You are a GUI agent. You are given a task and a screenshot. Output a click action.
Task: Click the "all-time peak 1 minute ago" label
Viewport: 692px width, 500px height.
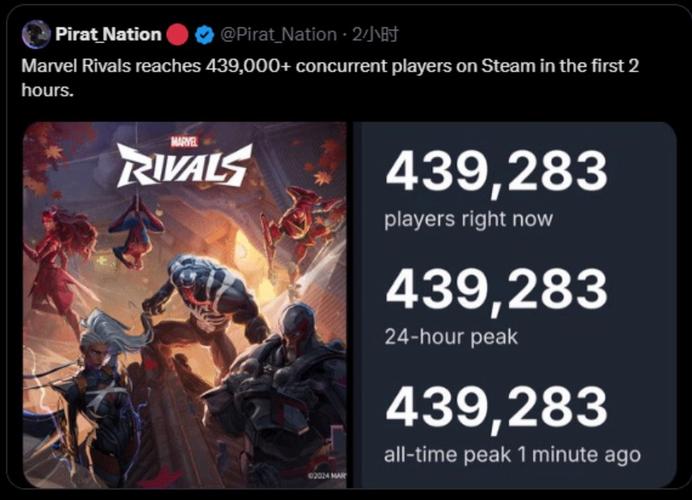pyautogui.click(x=512, y=455)
